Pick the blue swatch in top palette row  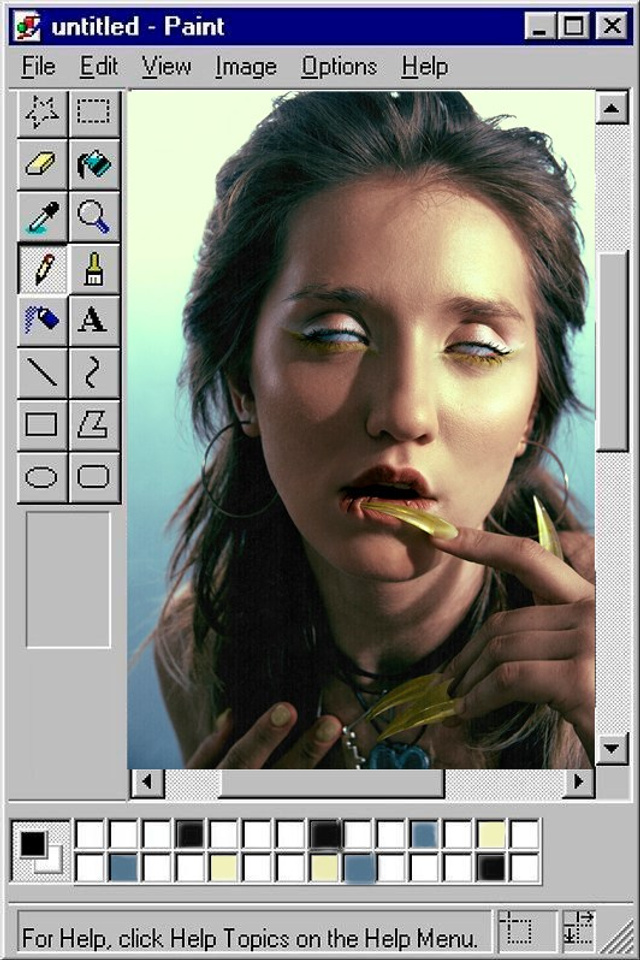(424, 834)
